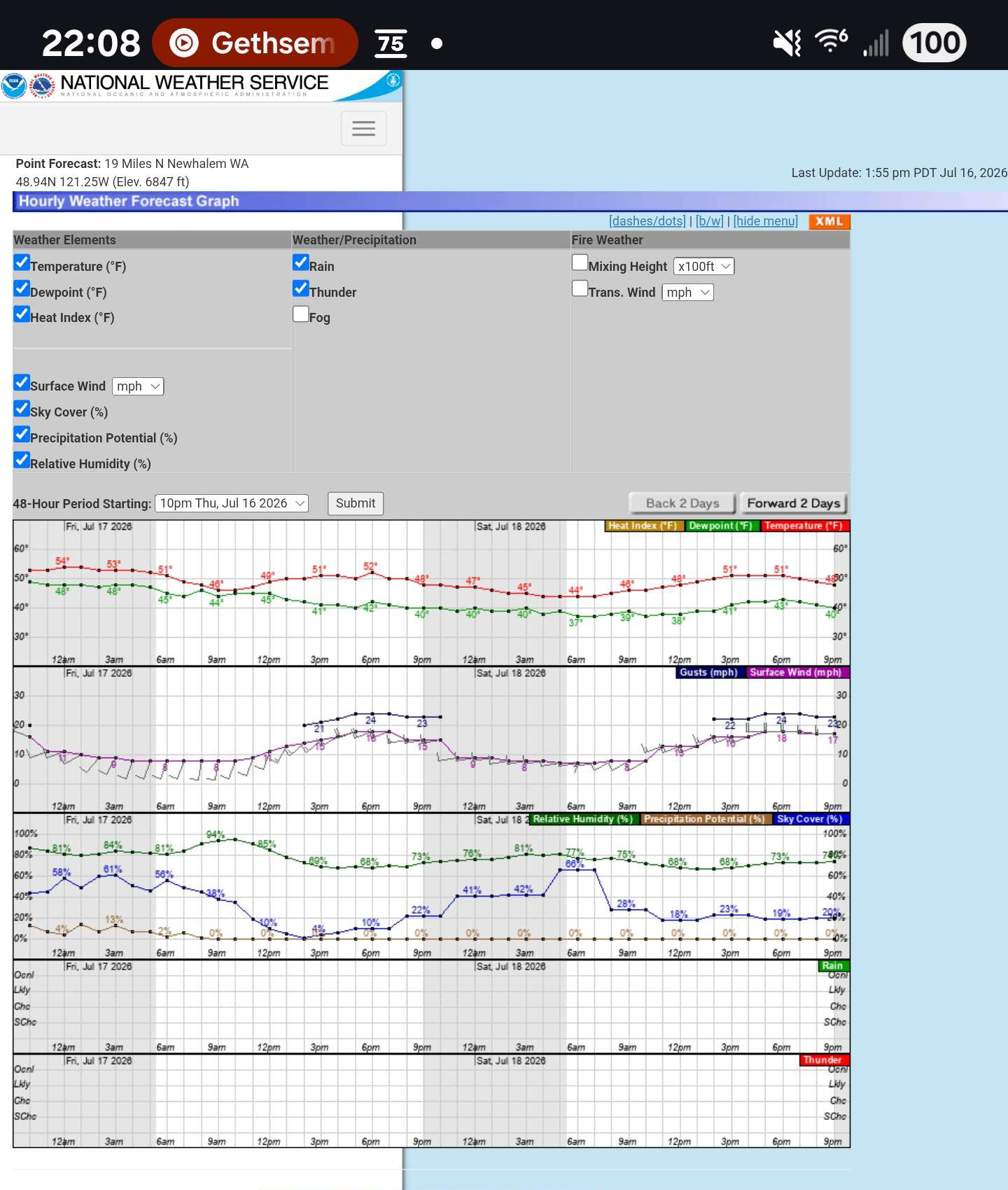Uncheck Precipitation Potential (%)

(x=22, y=435)
